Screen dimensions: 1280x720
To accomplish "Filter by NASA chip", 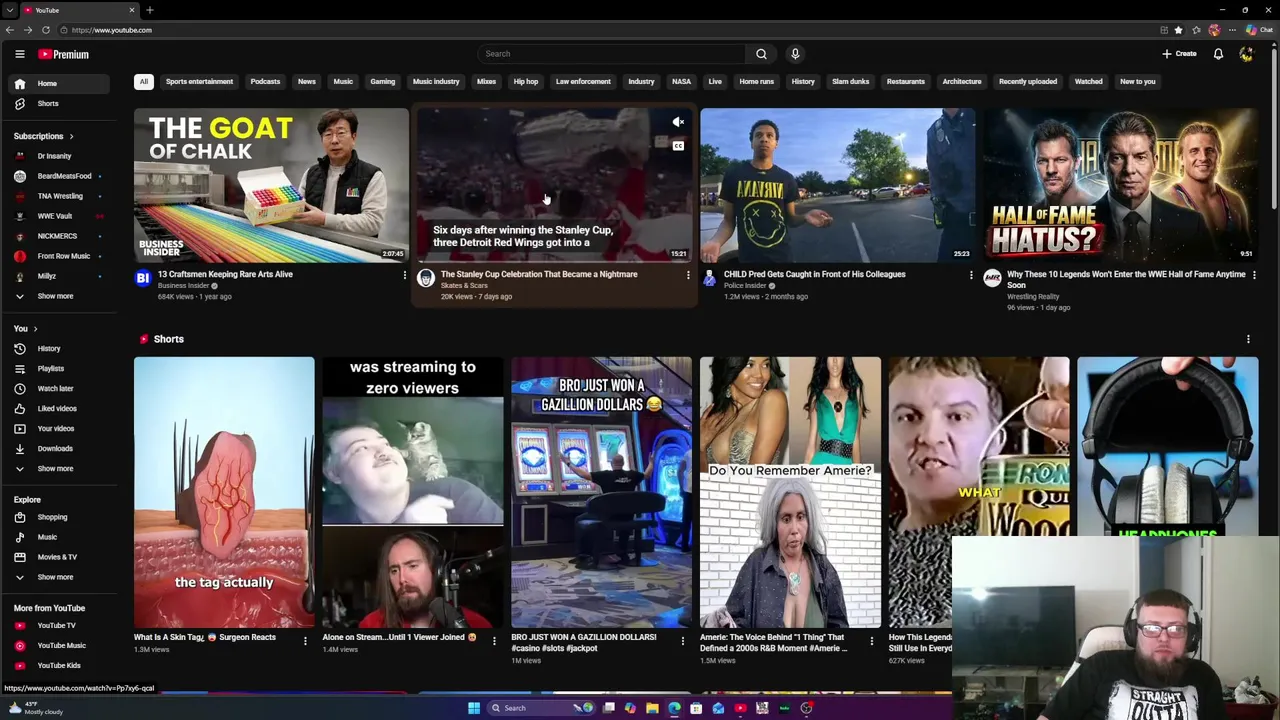I will (681, 82).
